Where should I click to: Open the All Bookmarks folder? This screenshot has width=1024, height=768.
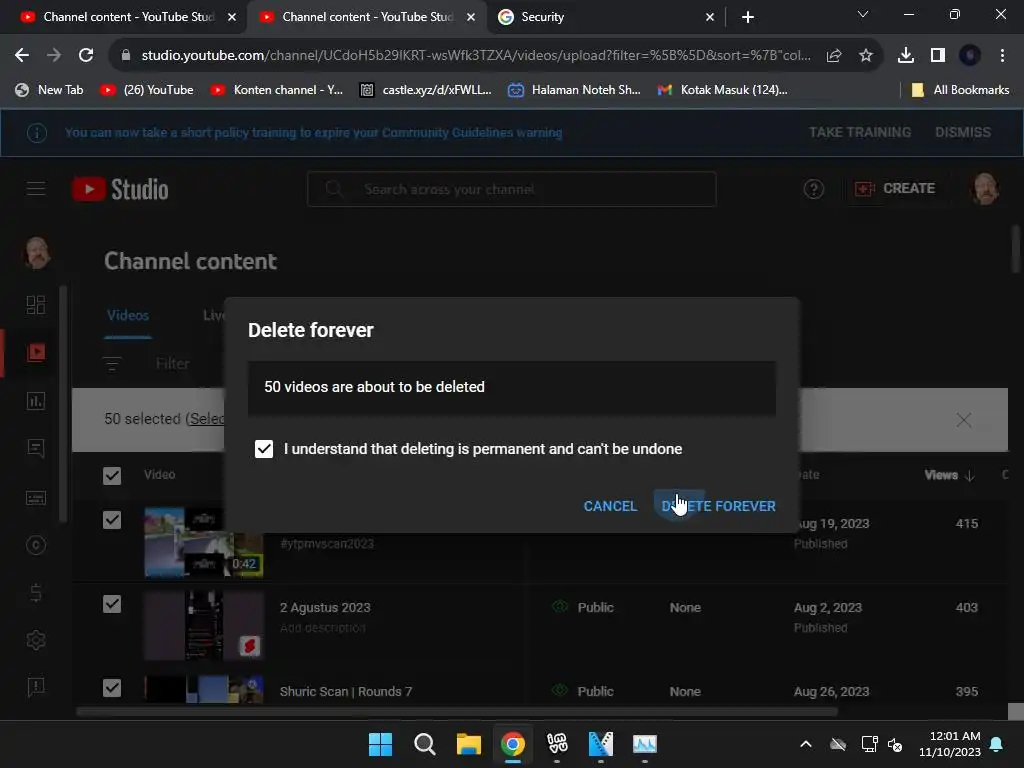960,90
